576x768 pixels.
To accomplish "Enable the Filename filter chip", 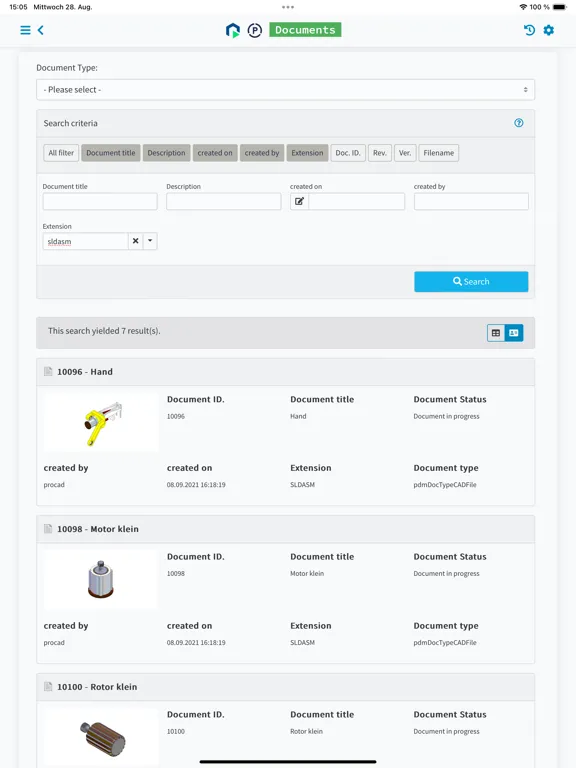I will [438, 153].
